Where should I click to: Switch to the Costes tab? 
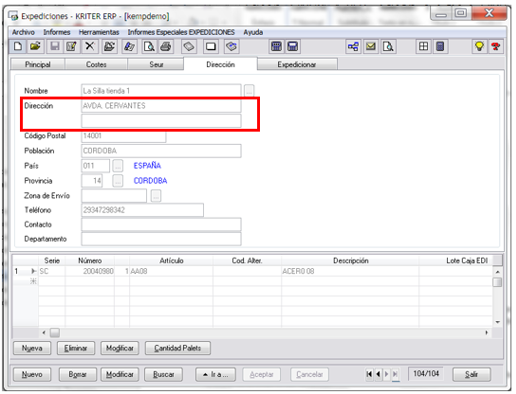tap(96, 64)
